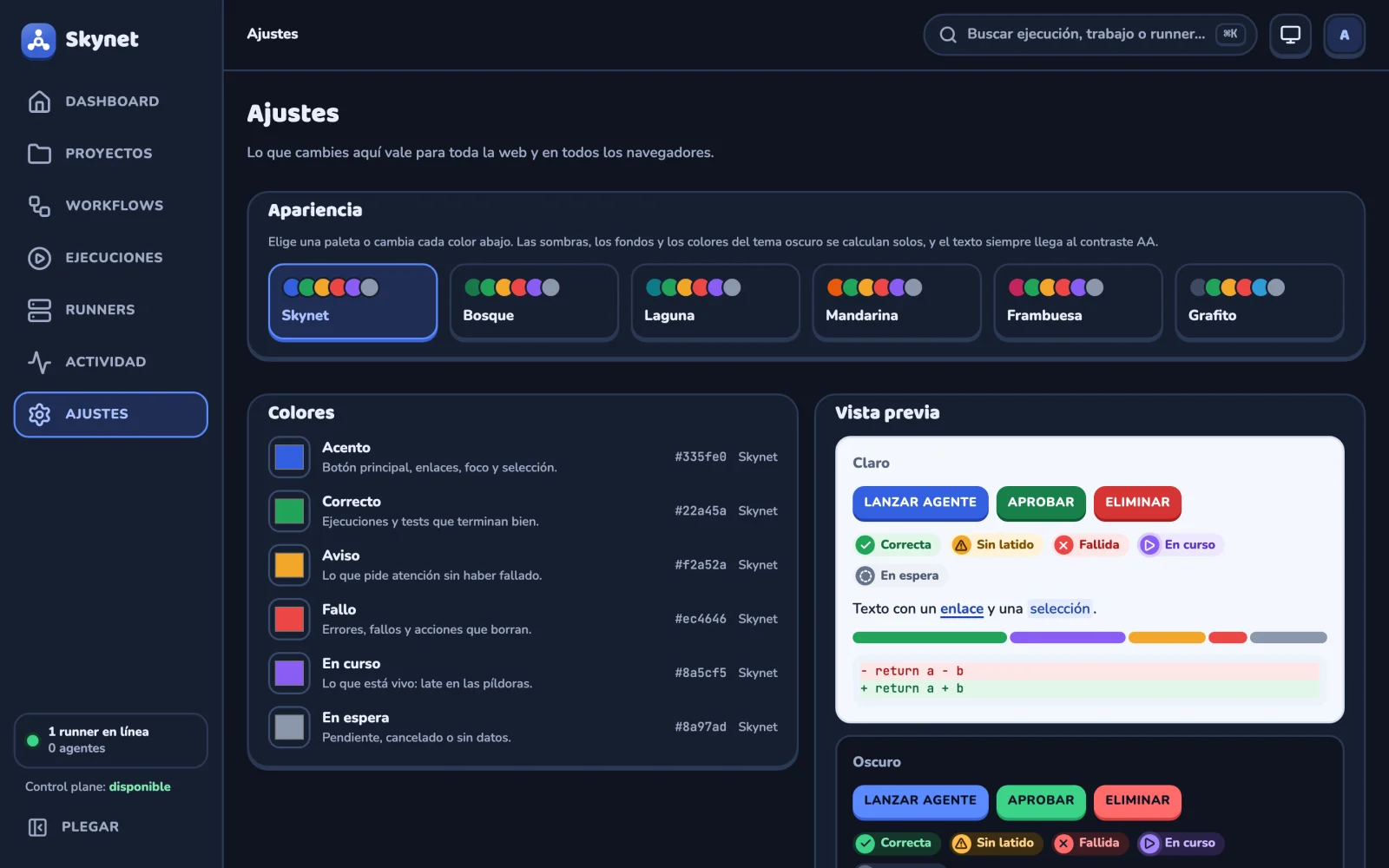Click the Ajustes gear icon
Viewport: 1389px width, 868px height.
pos(39,414)
